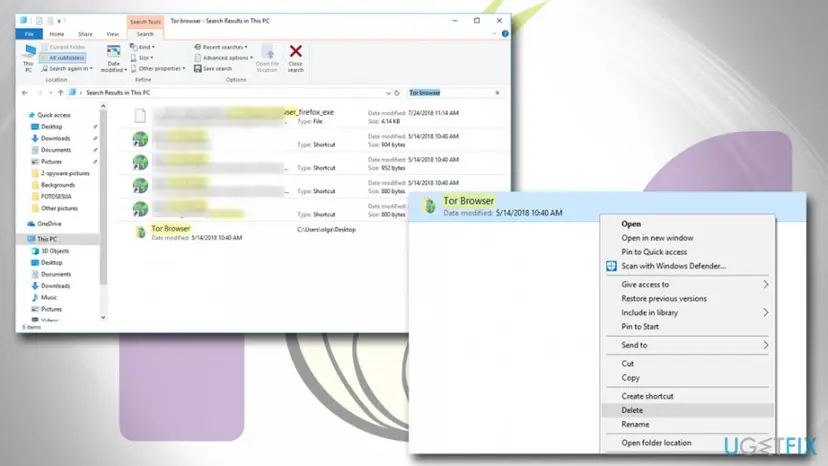
Task: Open the Recent searches dropdown
Action: pos(221,47)
